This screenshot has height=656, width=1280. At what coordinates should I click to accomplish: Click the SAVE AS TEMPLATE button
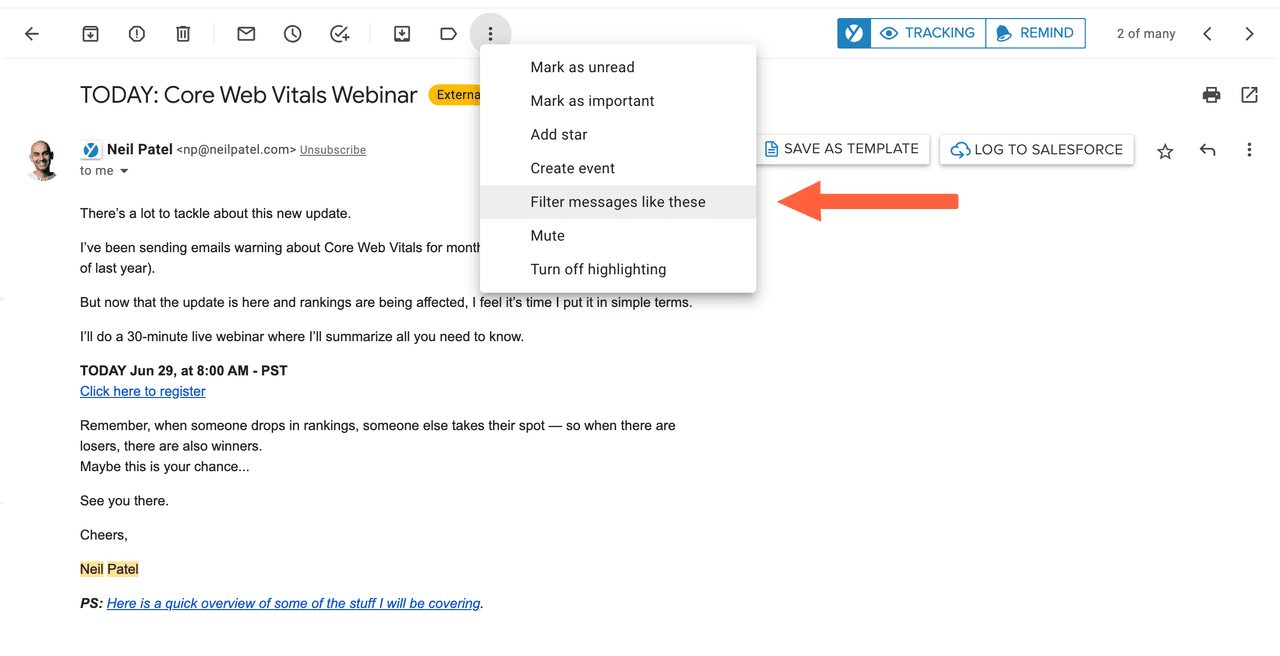[843, 148]
